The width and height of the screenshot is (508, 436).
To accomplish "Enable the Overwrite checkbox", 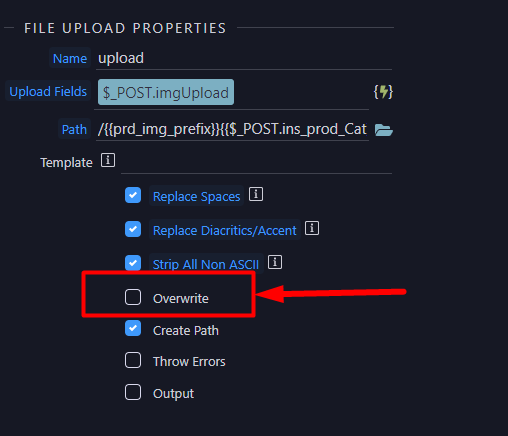I will (133, 297).
